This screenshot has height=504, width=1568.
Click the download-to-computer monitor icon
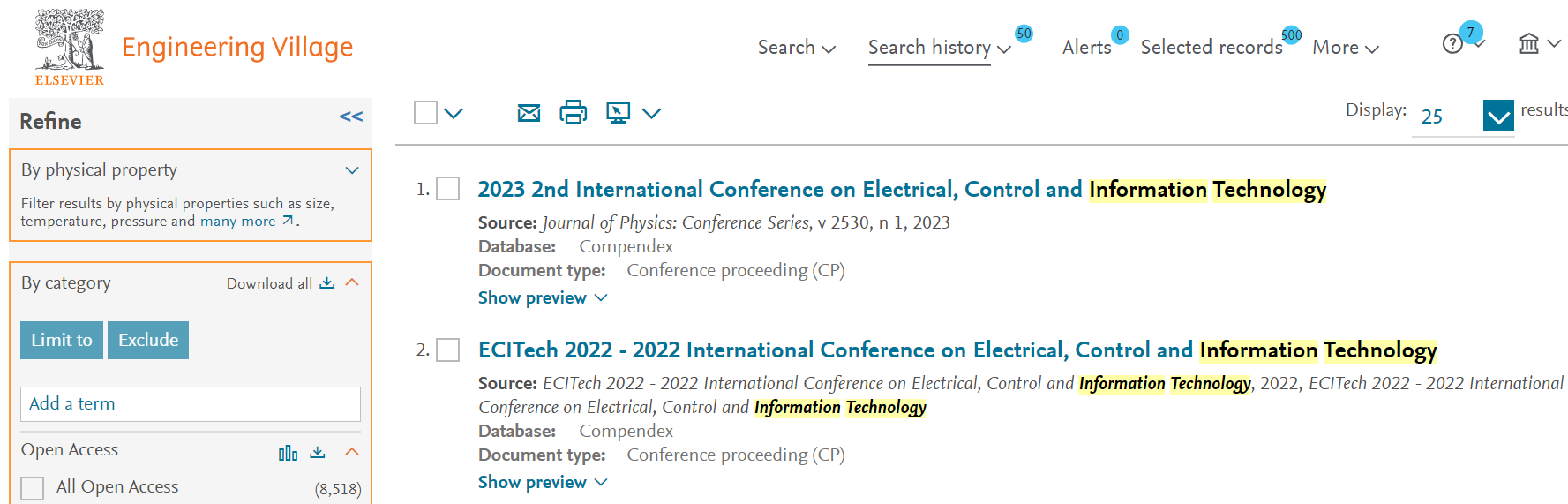tap(618, 112)
